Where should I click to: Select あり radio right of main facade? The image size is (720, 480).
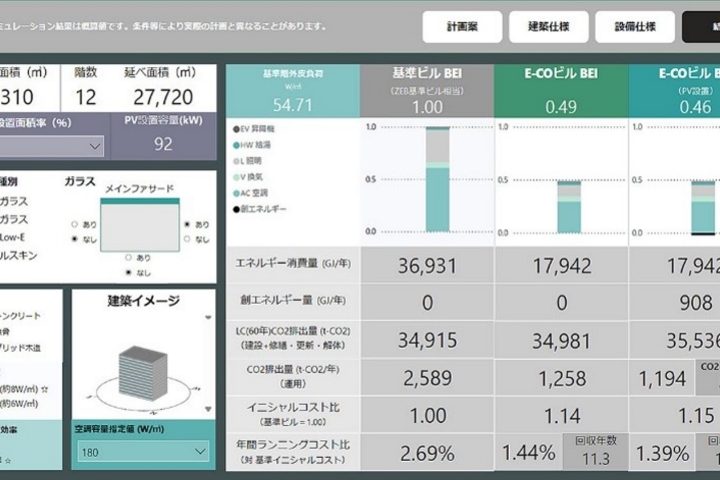(x=187, y=224)
